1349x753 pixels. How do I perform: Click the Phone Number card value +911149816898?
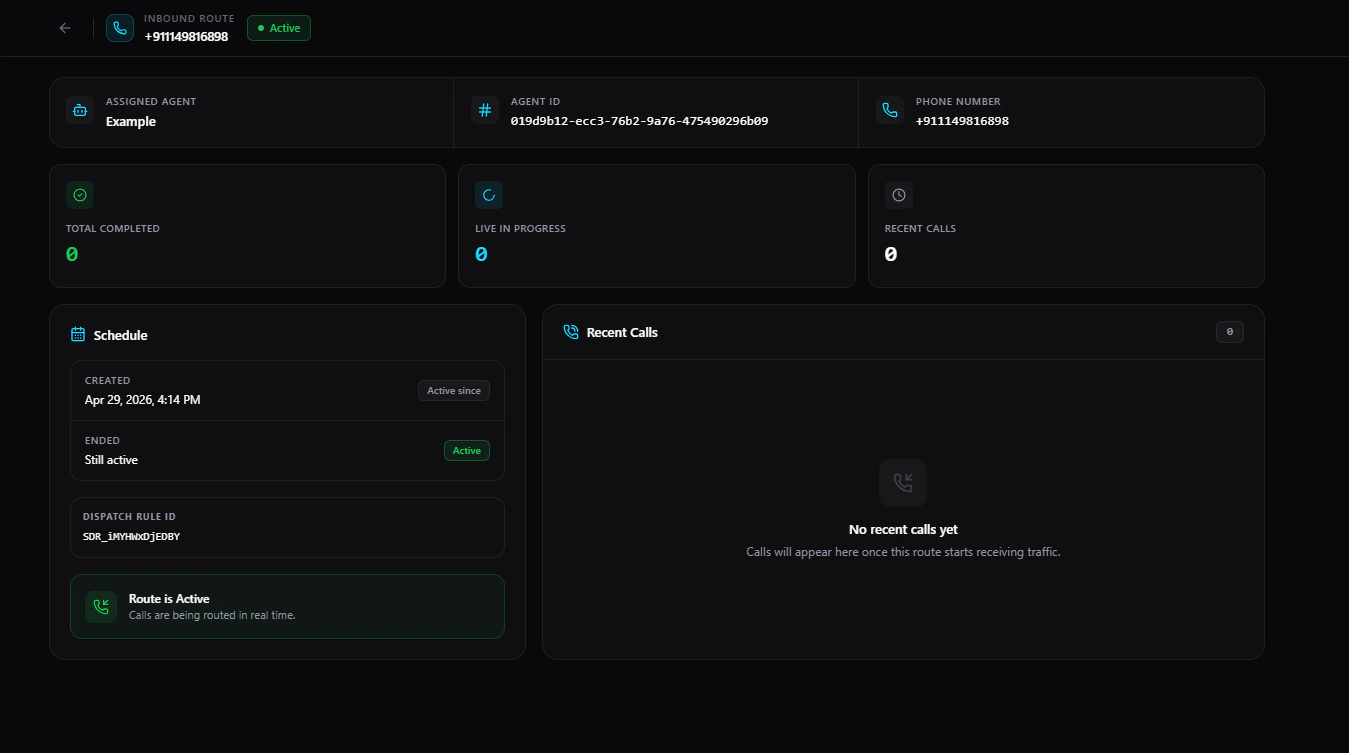(962, 121)
